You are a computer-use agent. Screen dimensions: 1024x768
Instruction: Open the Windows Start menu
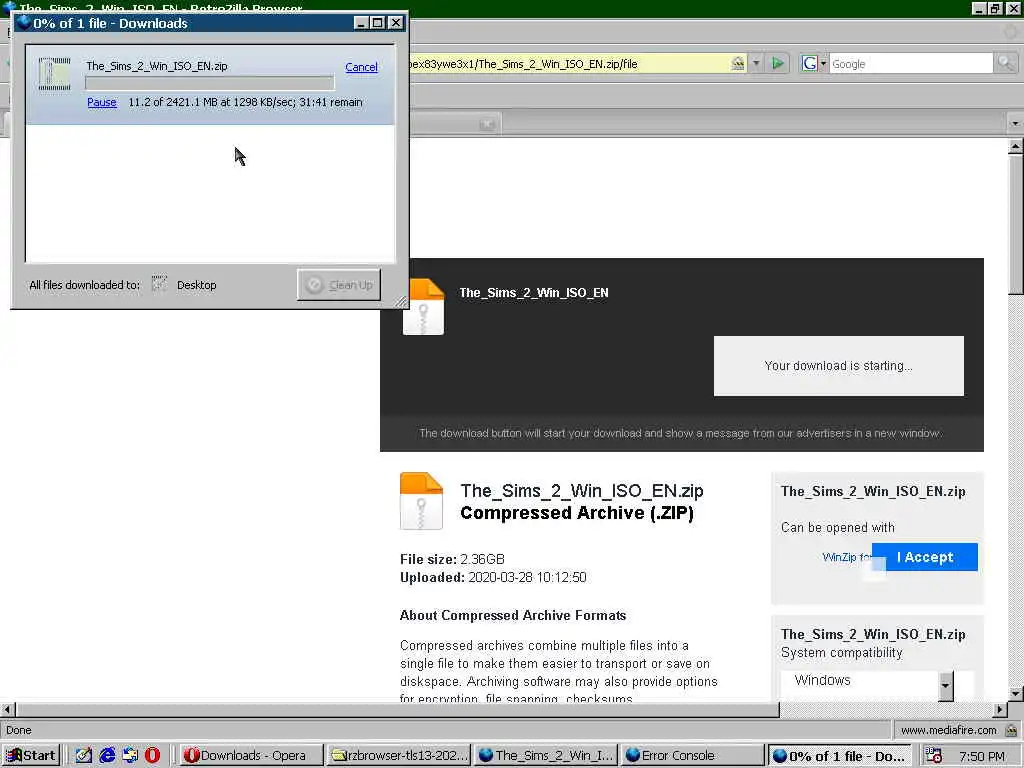coord(31,756)
